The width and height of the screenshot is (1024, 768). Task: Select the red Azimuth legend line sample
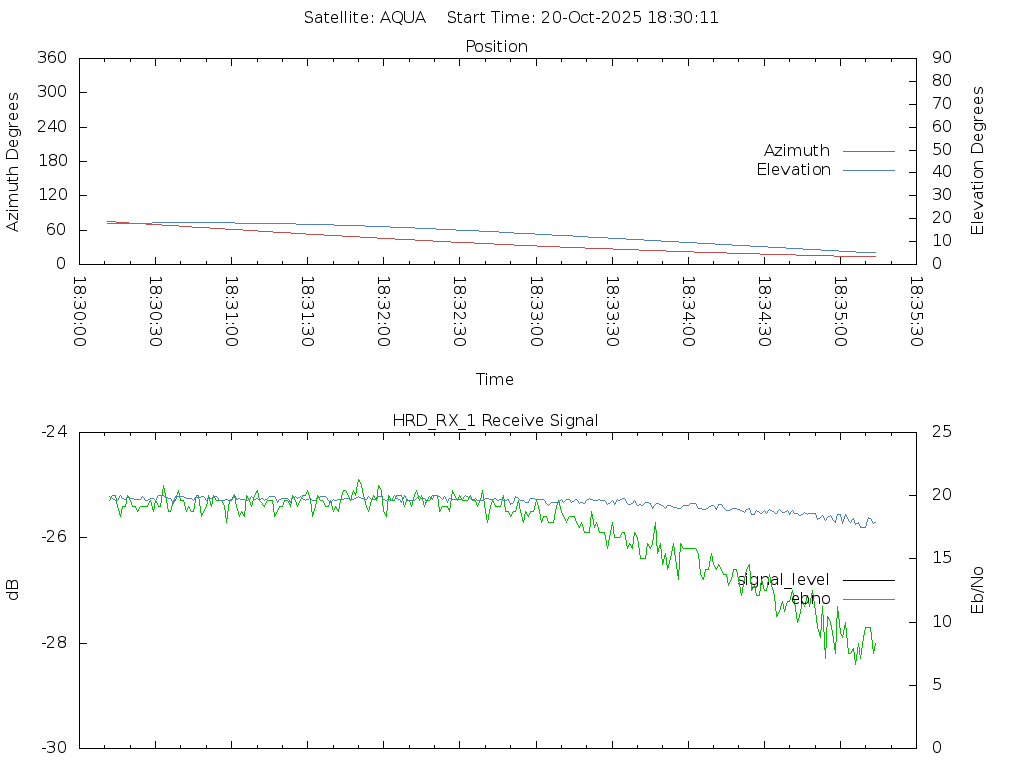click(x=868, y=151)
